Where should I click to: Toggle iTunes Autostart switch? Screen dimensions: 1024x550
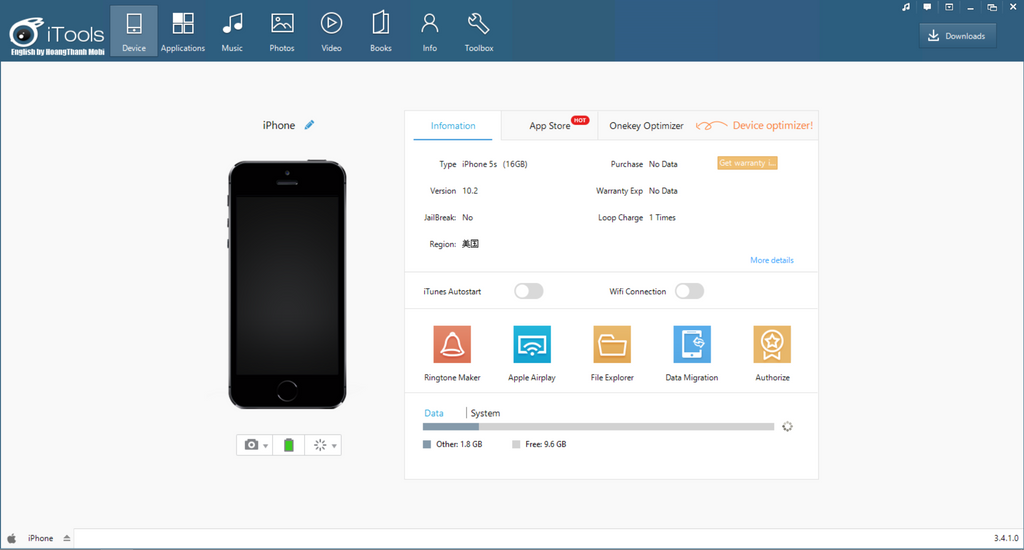pos(528,291)
